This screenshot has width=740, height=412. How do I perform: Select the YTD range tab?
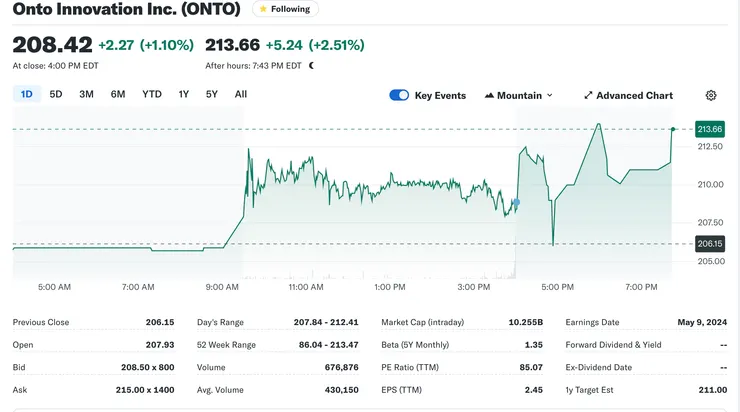pos(152,94)
